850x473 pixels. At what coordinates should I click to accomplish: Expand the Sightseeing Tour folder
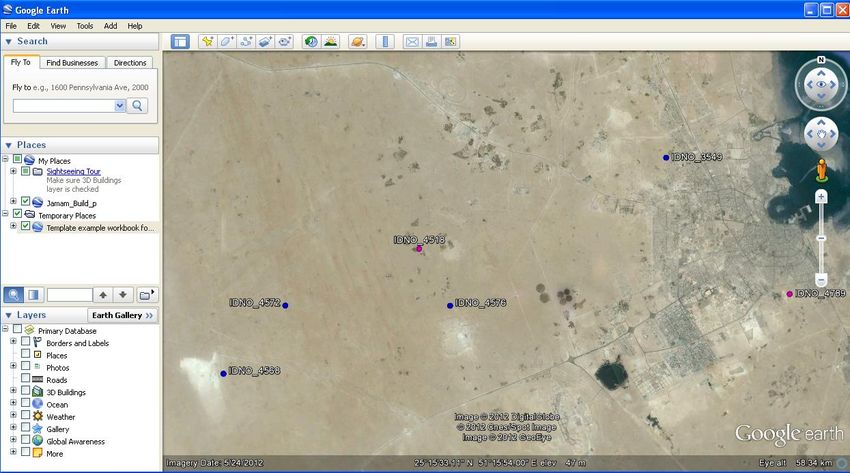pos(14,171)
